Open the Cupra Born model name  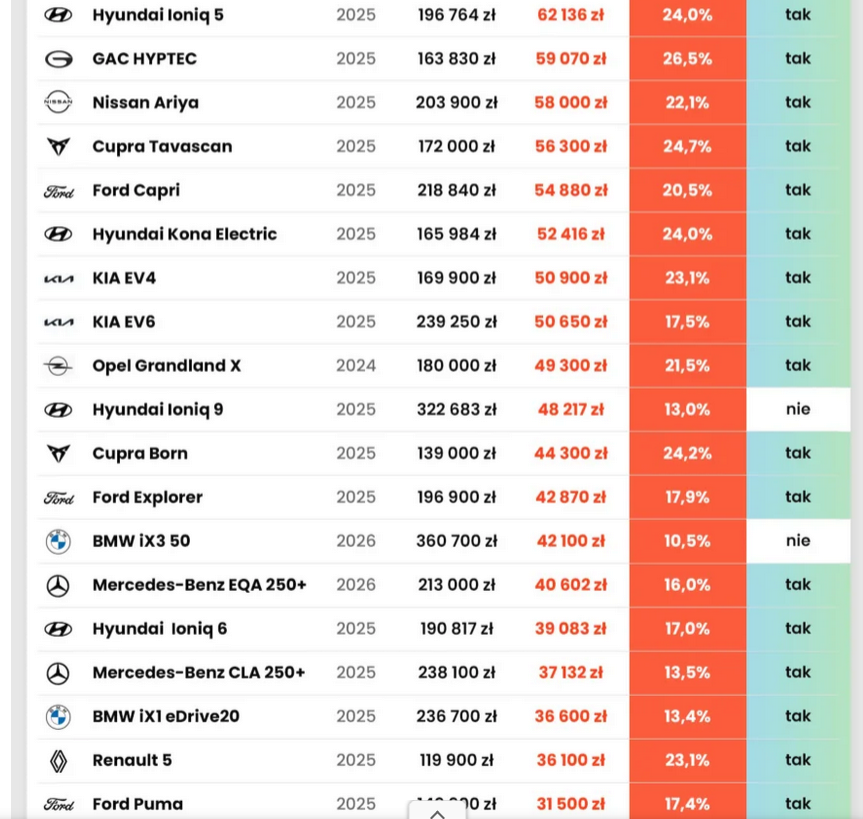[140, 453]
